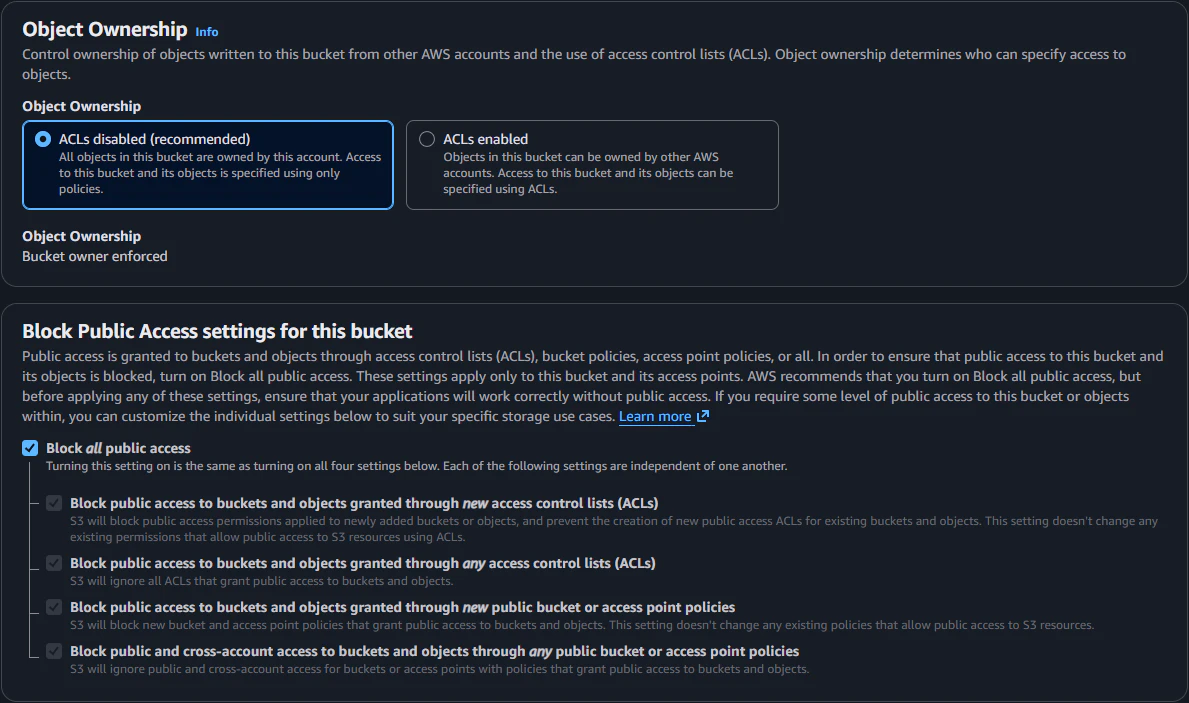This screenshot has width=1189, height=703.
Task: Click the 'Block Public Access settings for this bucket' heading
Action: (x=217, y=331)
